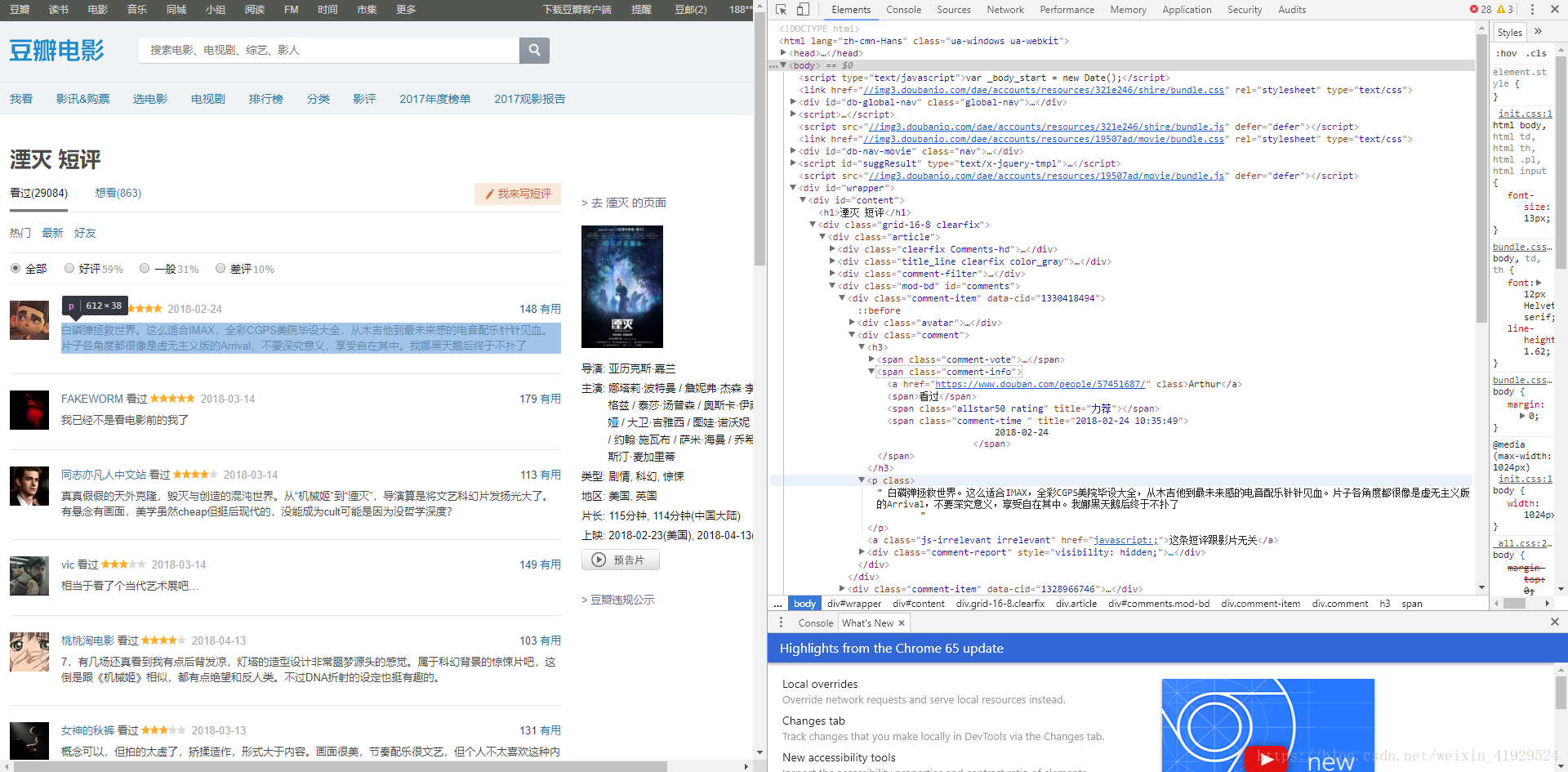Click the 湮灭 movie poster image
This screenshot has width=1568, height=772.
(x=621, y=287)
